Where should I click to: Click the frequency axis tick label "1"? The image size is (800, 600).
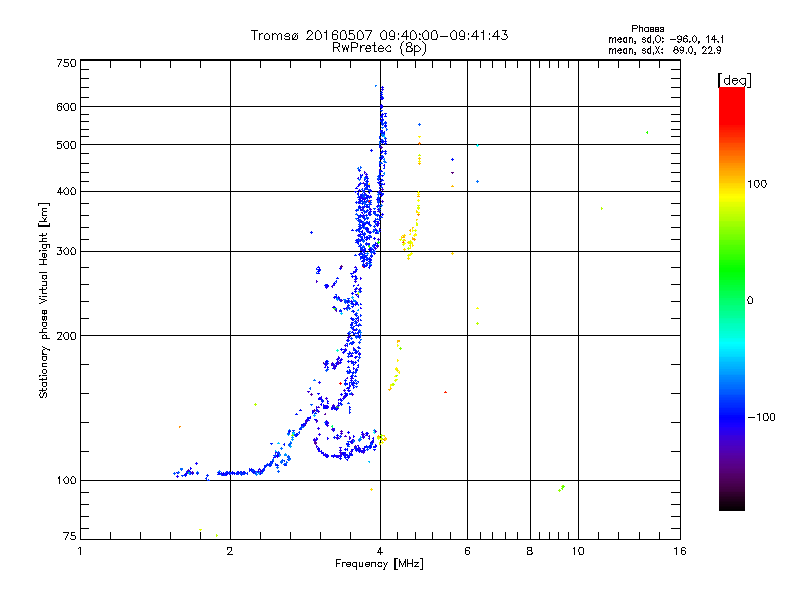(80, 551)
